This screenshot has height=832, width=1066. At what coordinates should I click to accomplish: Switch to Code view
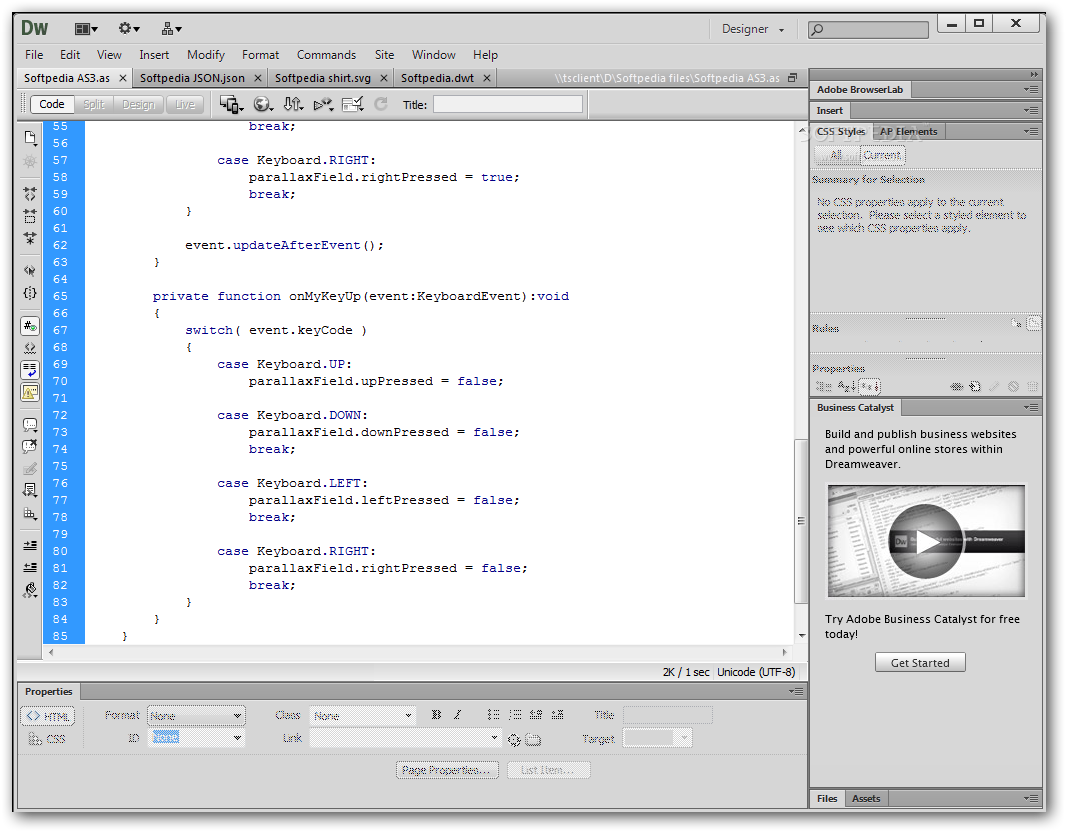click(52, 104)
